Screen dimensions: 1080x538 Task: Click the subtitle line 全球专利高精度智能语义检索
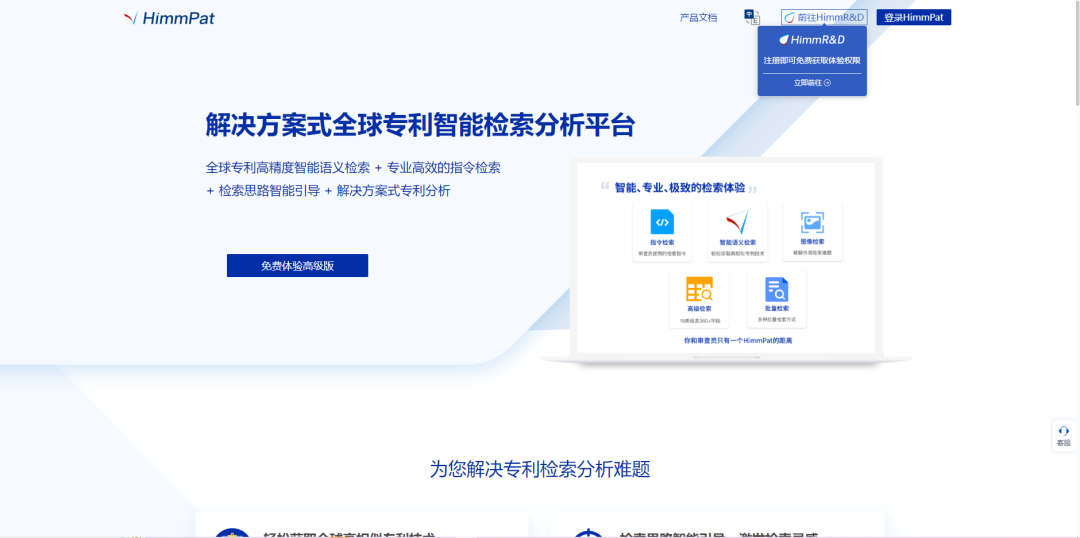287,167
